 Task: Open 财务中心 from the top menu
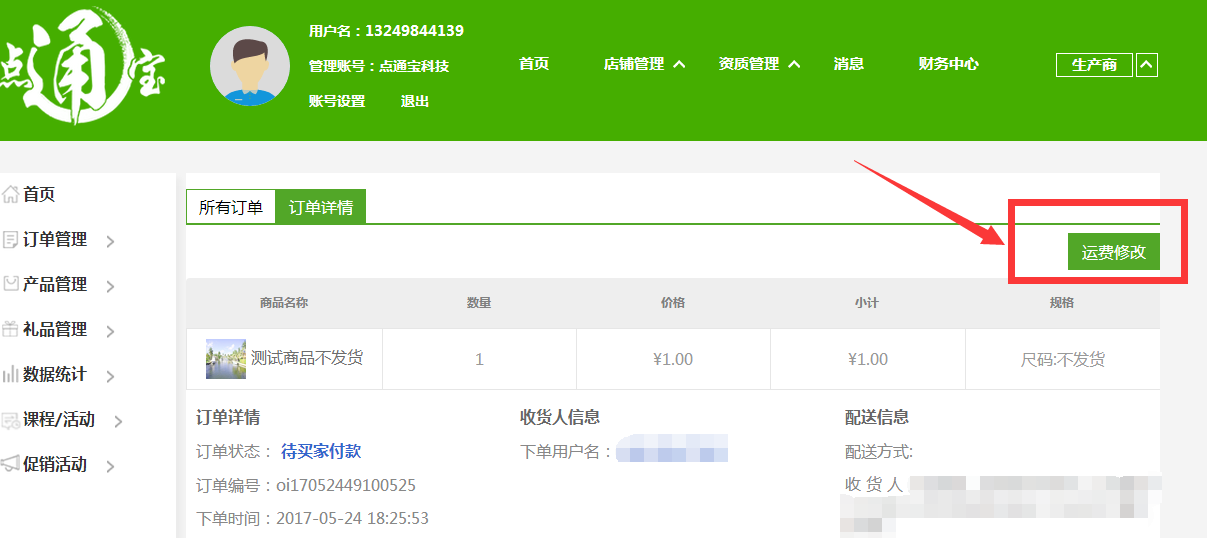click(x=948, y=64)
